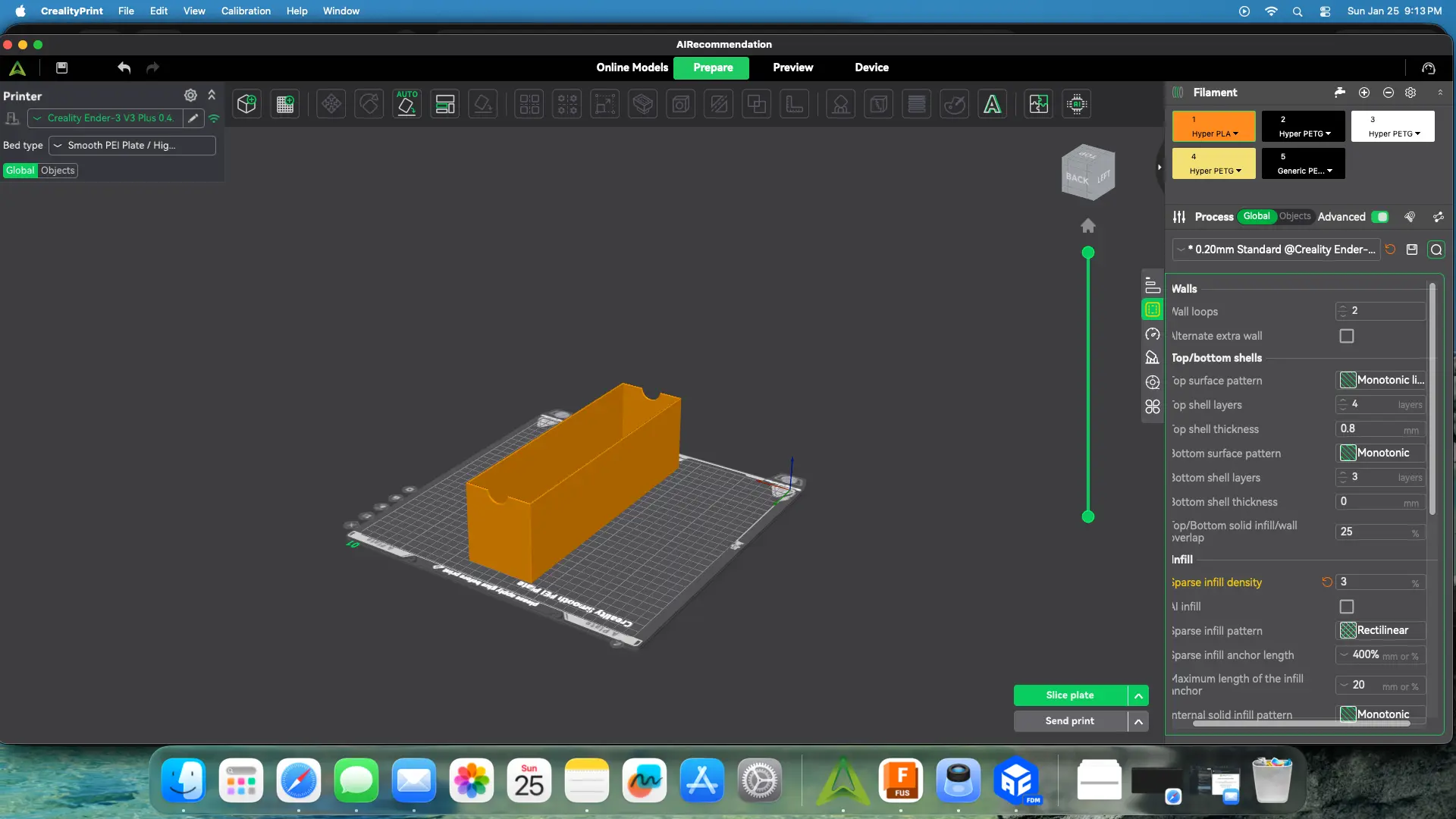The image size is (1456, 819).
Task: Open the Quality settings side tab
Action: click(1153, 286)
